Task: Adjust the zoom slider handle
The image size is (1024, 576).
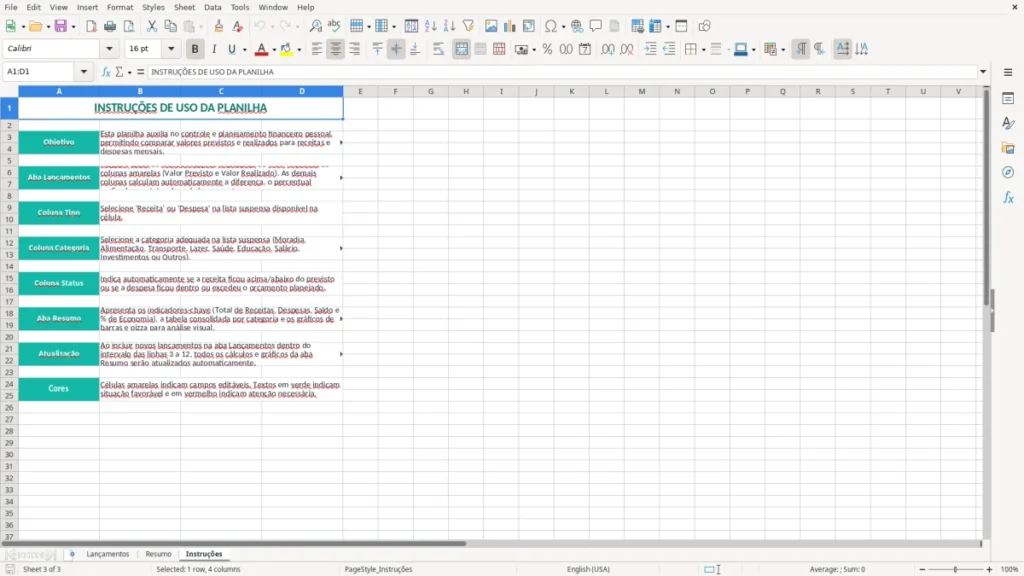Action: coord(955,569)
